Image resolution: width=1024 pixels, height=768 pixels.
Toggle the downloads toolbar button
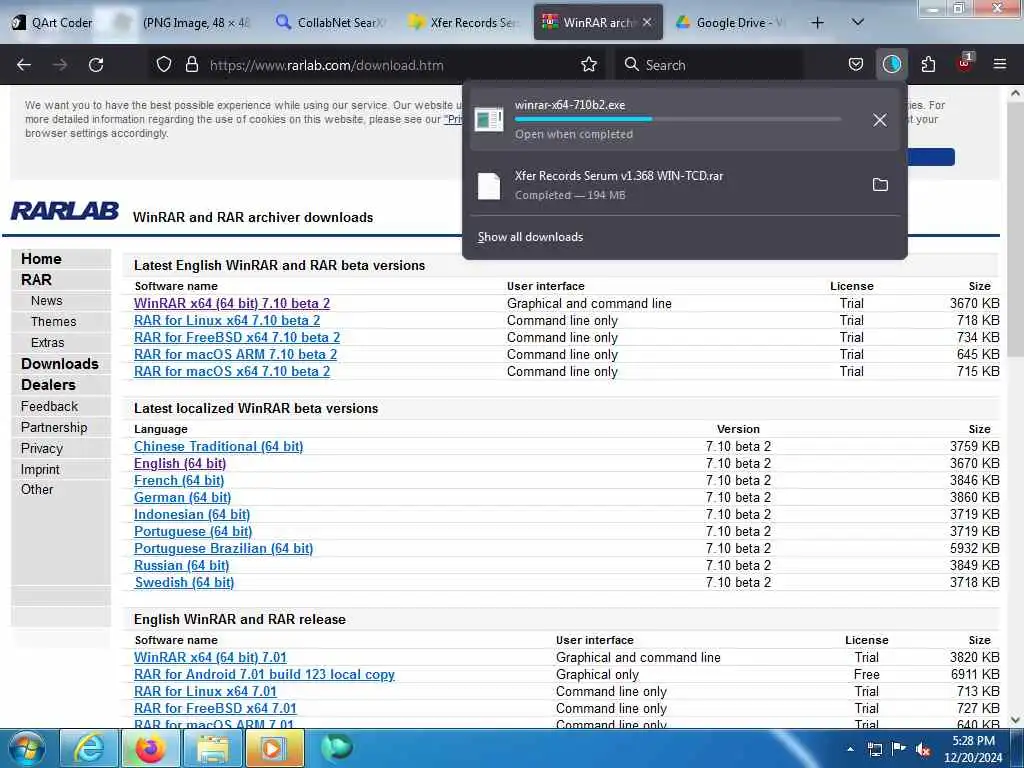tap(891, 64)
